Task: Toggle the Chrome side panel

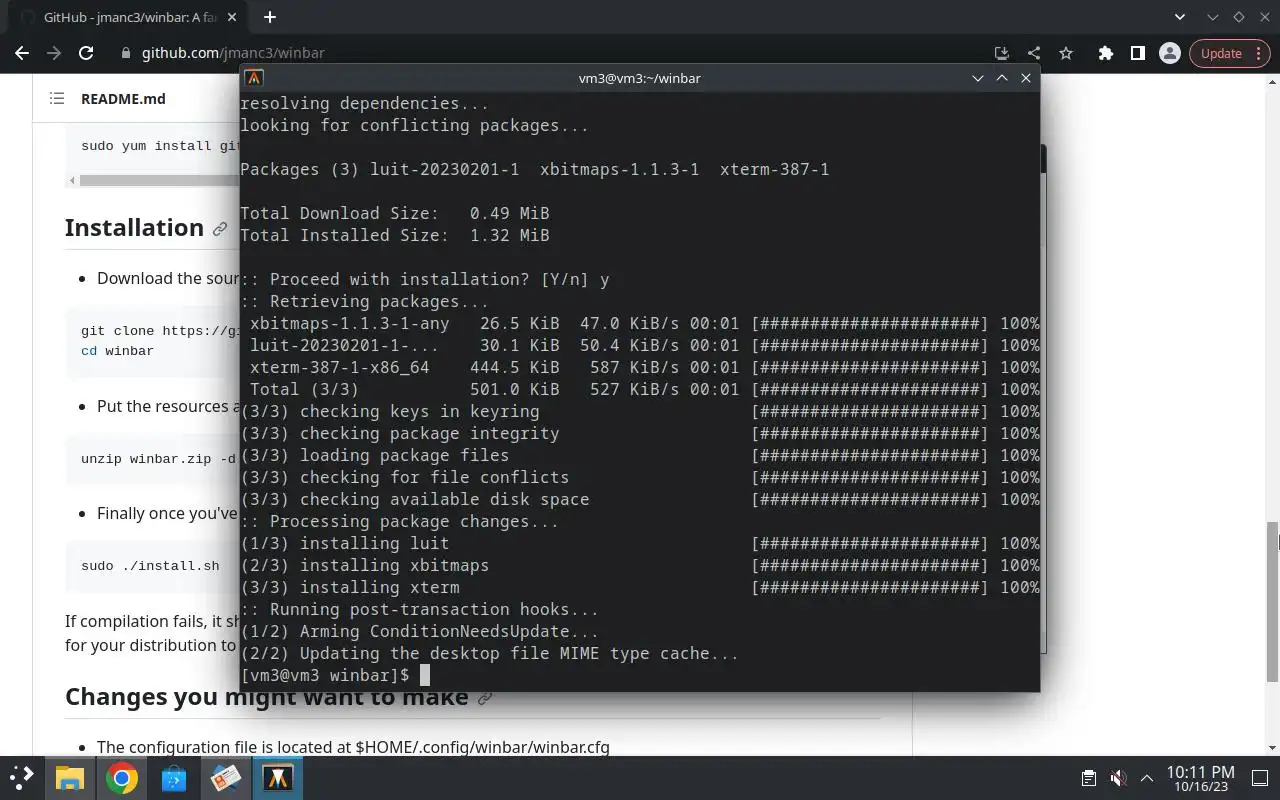Action: [x=1137, y=53]
